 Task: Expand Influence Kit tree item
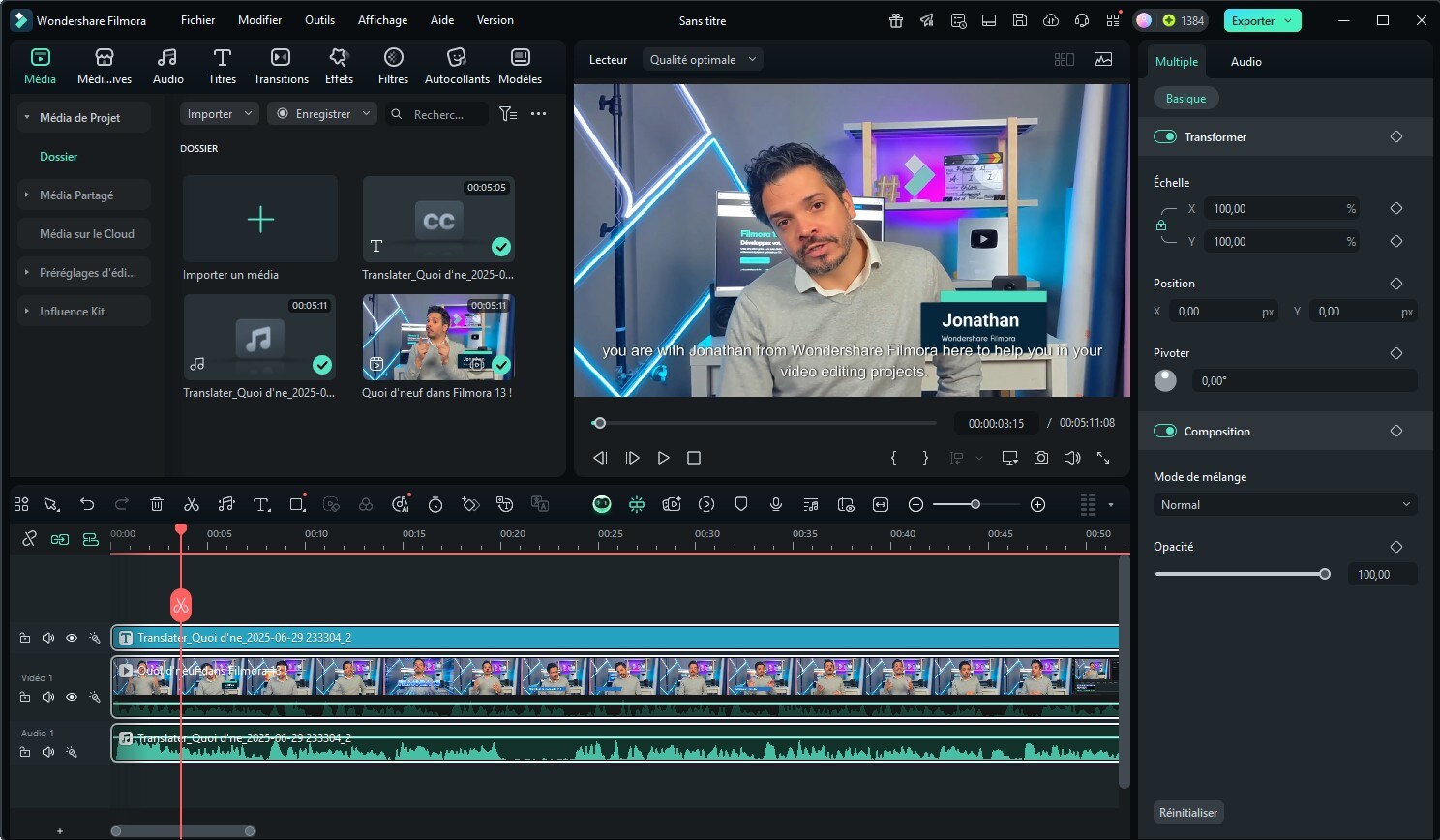click(x=27, y=311)
